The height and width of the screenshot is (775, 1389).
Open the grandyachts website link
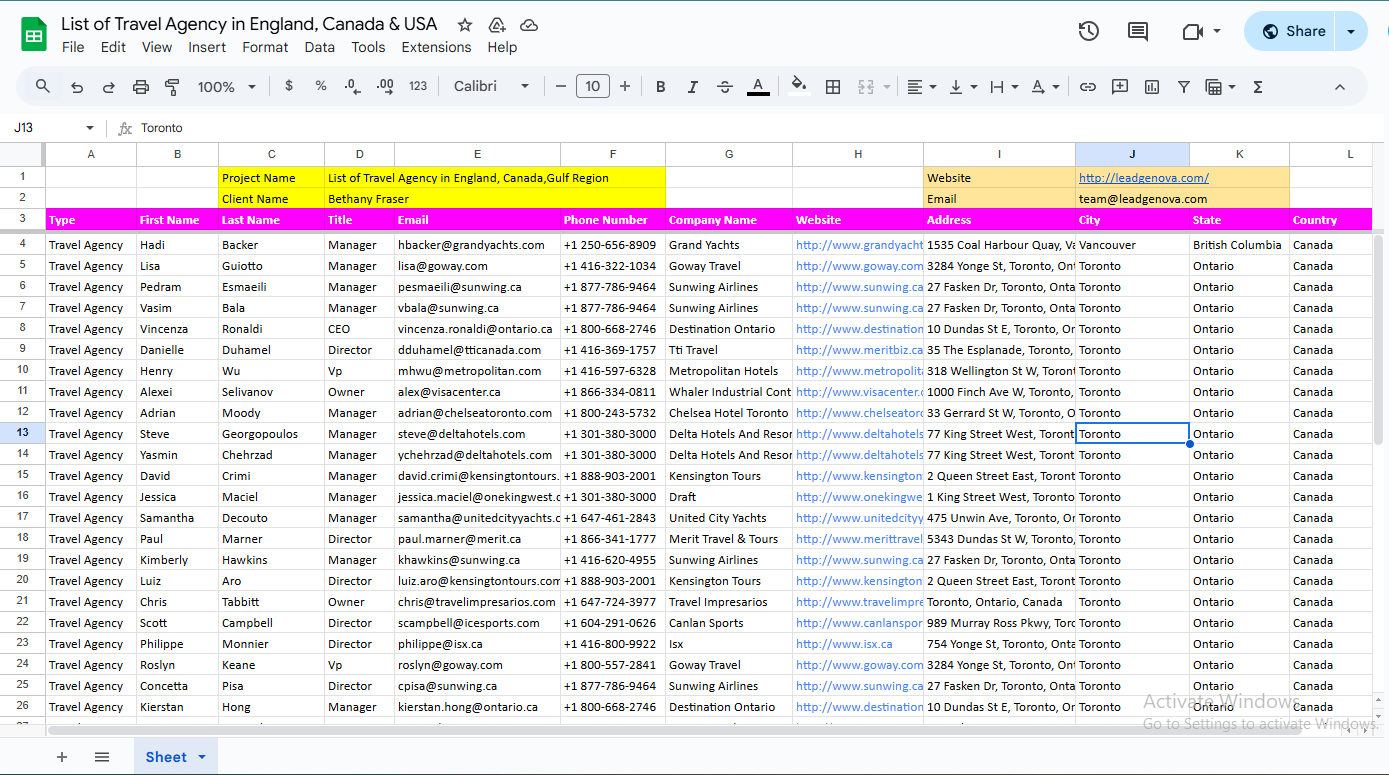(x=859, y=245)
